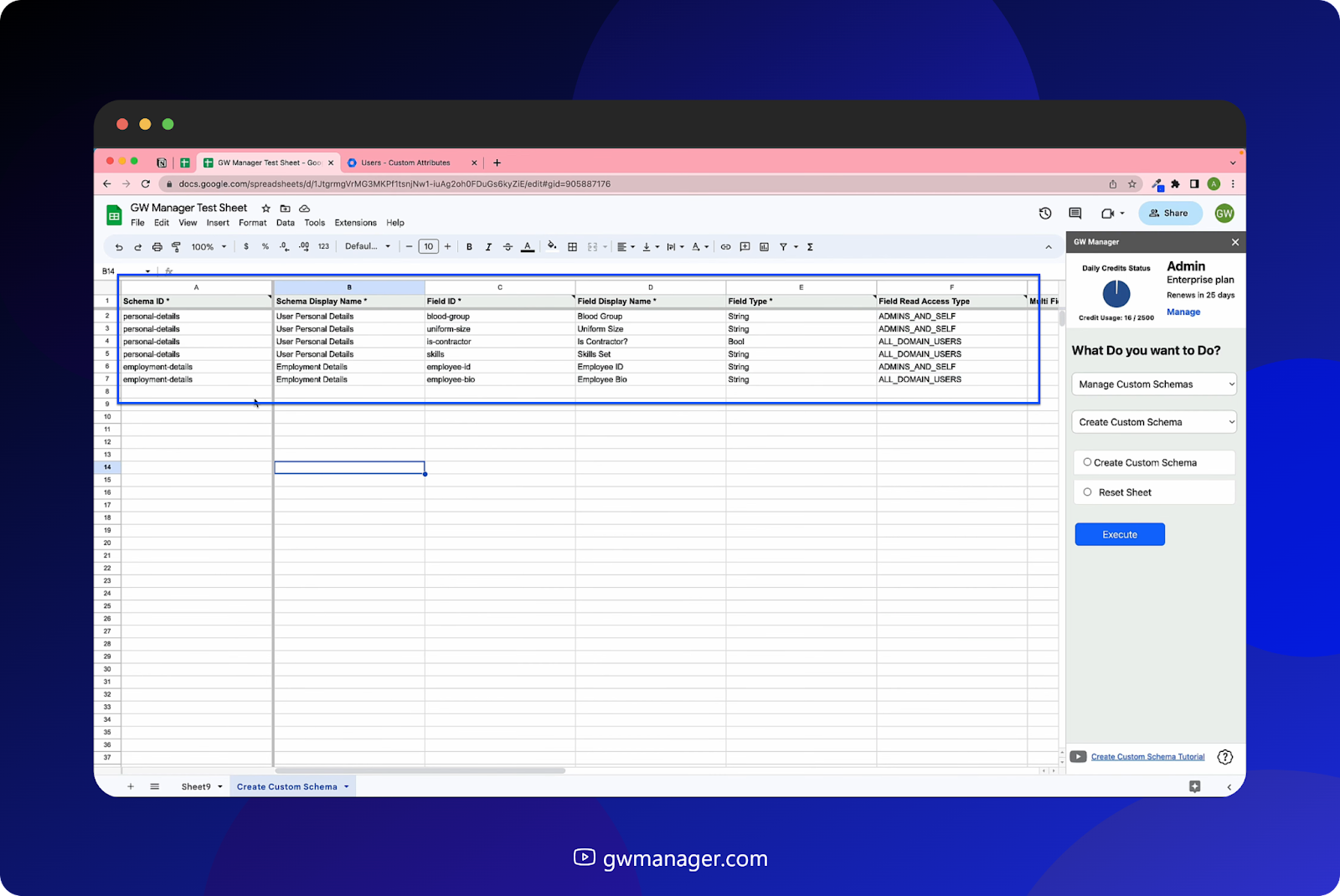Click the Execute button

click(x=1120, y=534)
